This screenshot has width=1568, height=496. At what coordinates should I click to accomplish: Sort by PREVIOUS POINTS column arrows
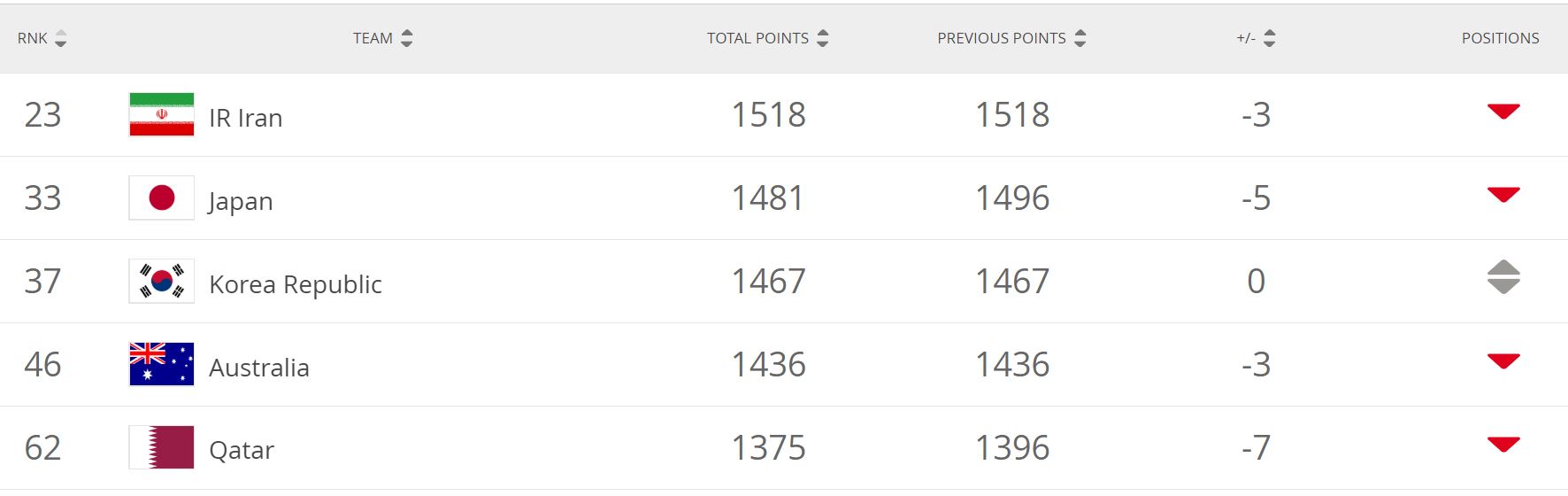pos(1080,38)
